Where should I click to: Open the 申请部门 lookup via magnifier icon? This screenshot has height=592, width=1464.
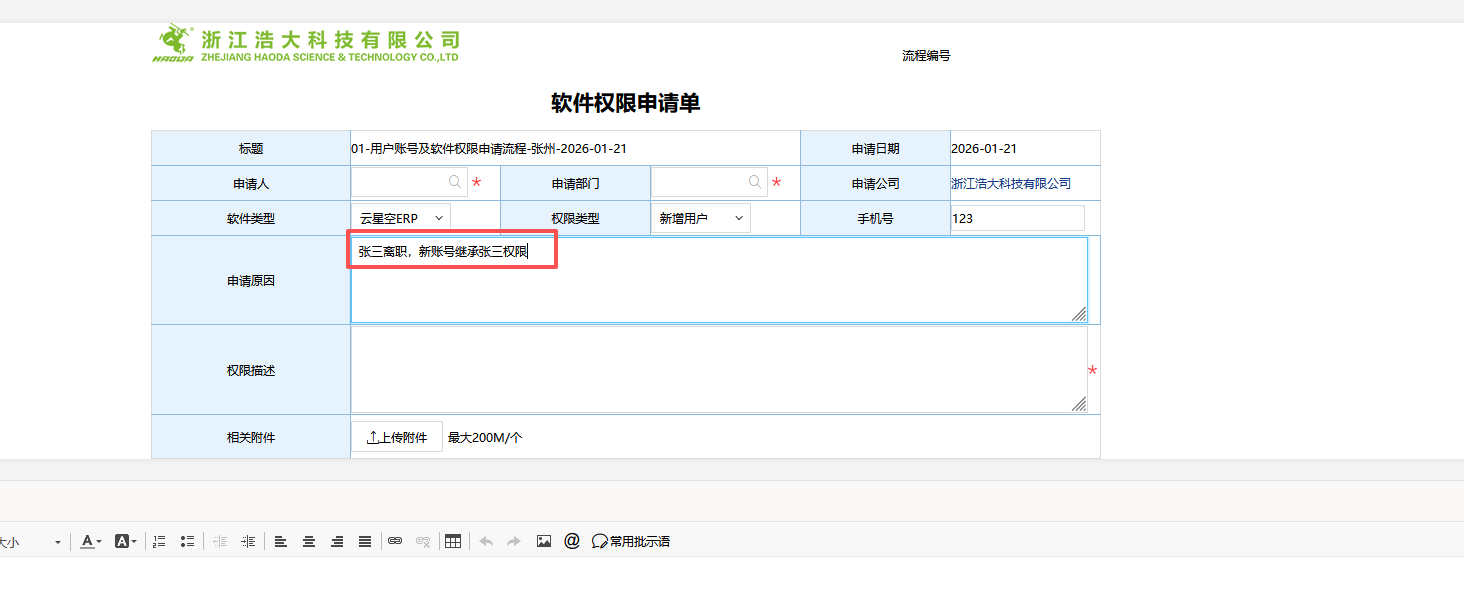coord(755,182)
